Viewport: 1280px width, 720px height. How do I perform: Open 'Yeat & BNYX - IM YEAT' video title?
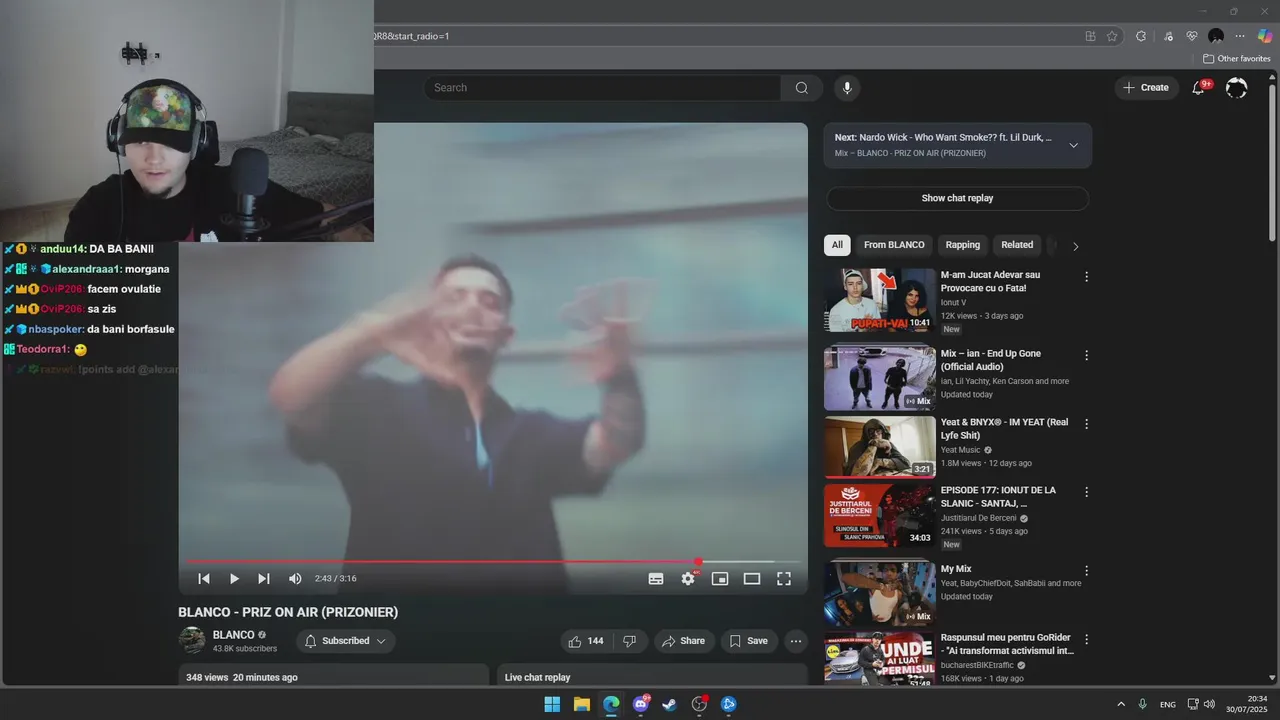[x=1004, y=429]
